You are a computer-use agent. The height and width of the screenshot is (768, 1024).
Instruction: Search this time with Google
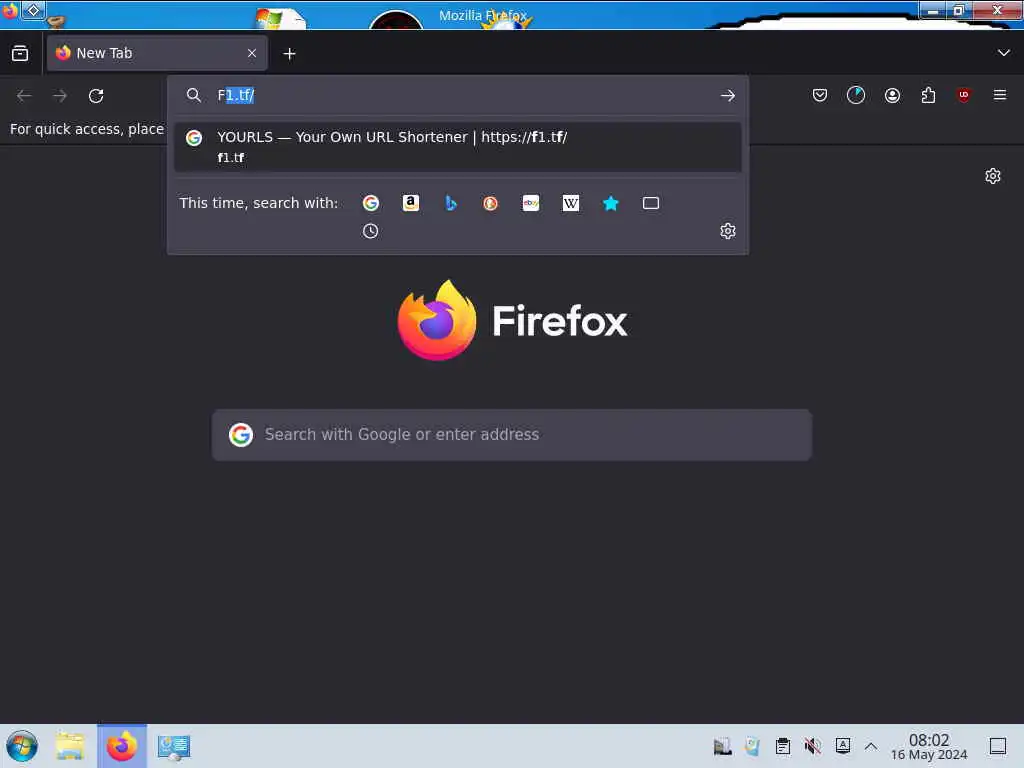point(371,203)
